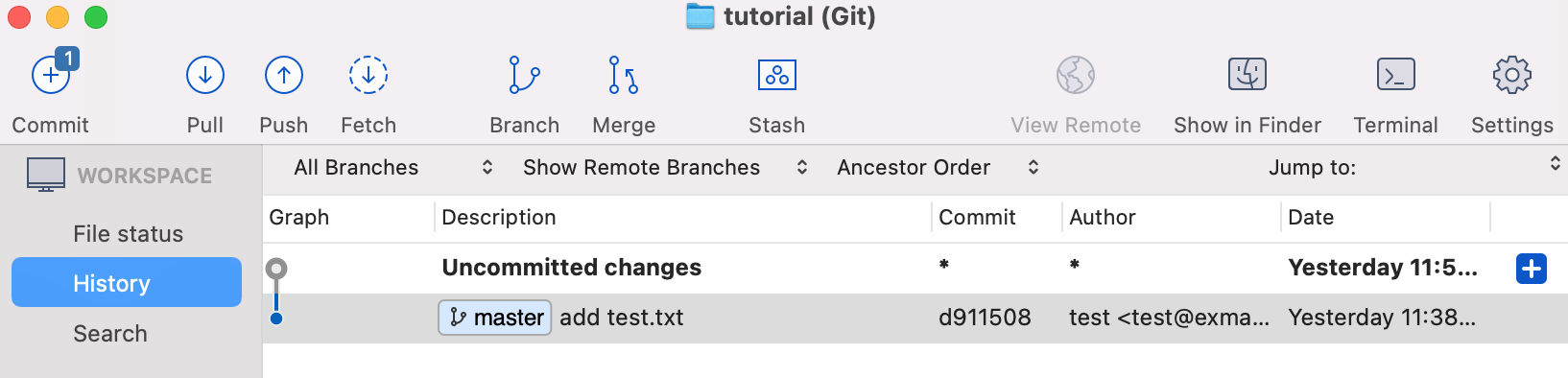Select the master branch tag
Viewport: 1568px width, 378px height.
coord(495,318)
